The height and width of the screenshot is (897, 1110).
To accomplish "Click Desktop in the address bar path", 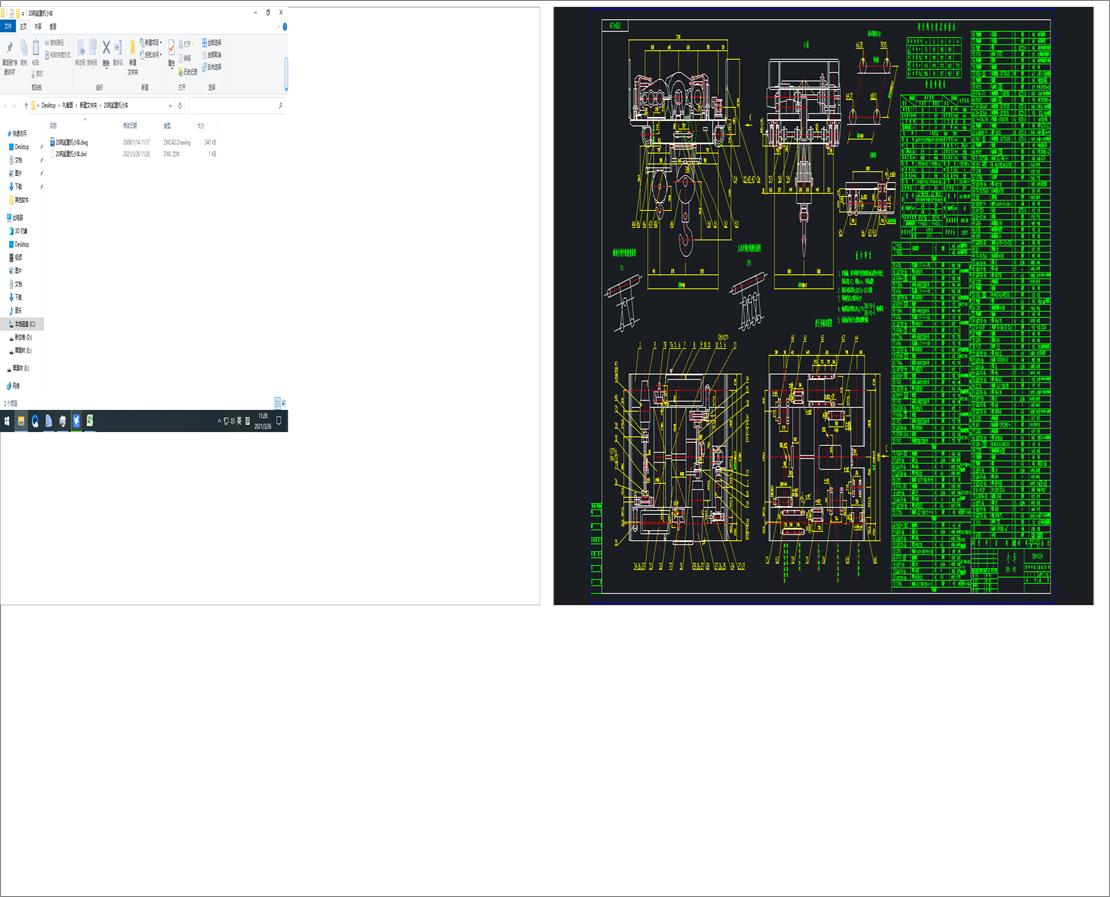I will pos(48,105).
